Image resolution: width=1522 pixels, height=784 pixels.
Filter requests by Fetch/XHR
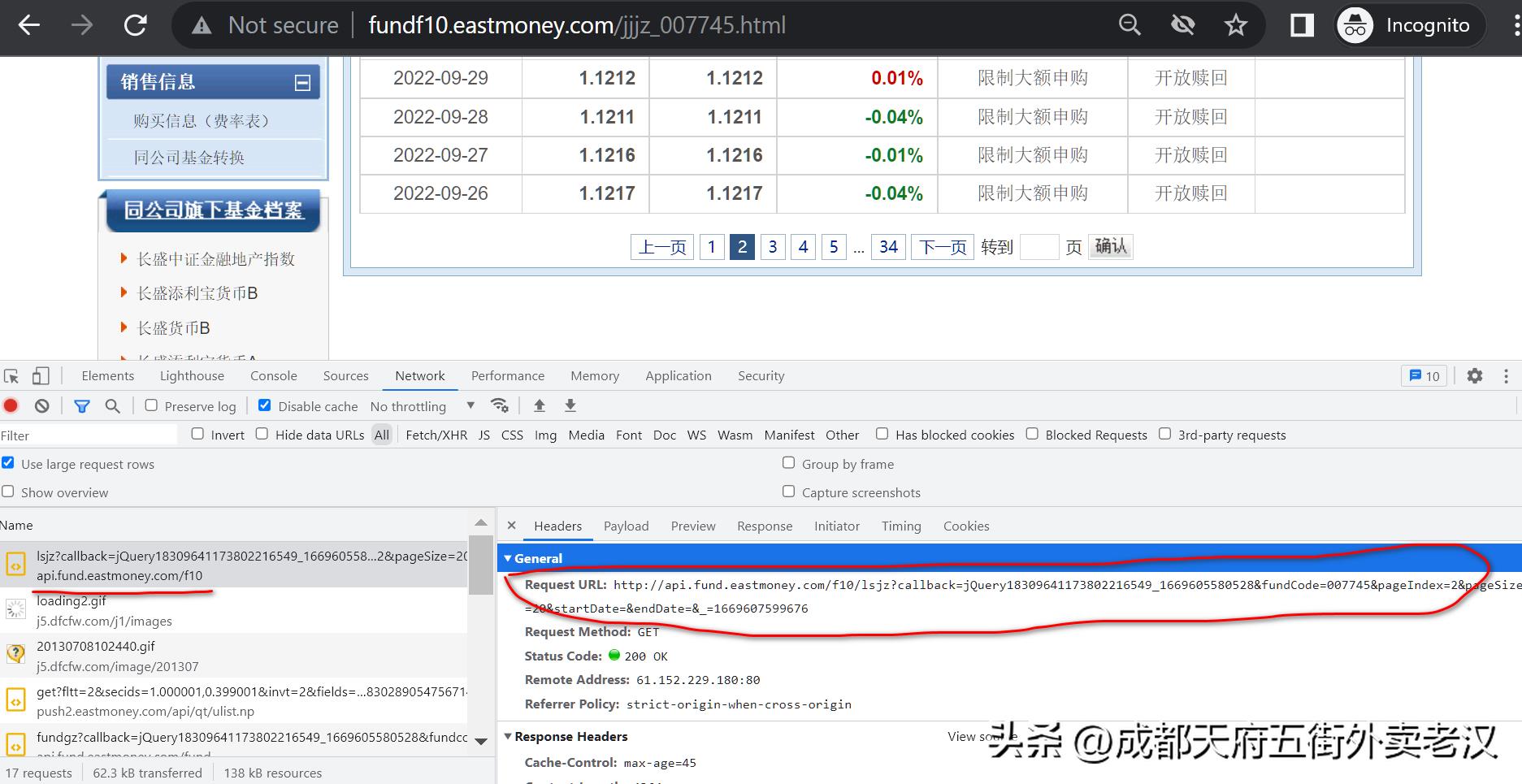436,435
